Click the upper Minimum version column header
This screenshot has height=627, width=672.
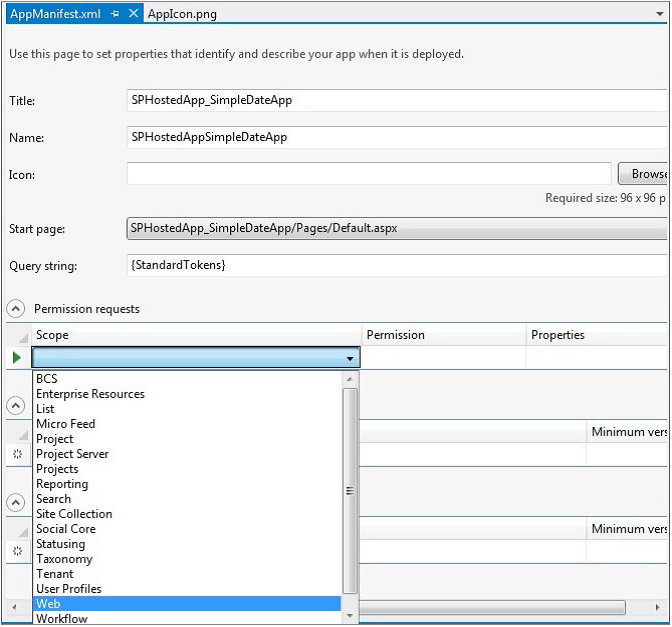[628, 432]
